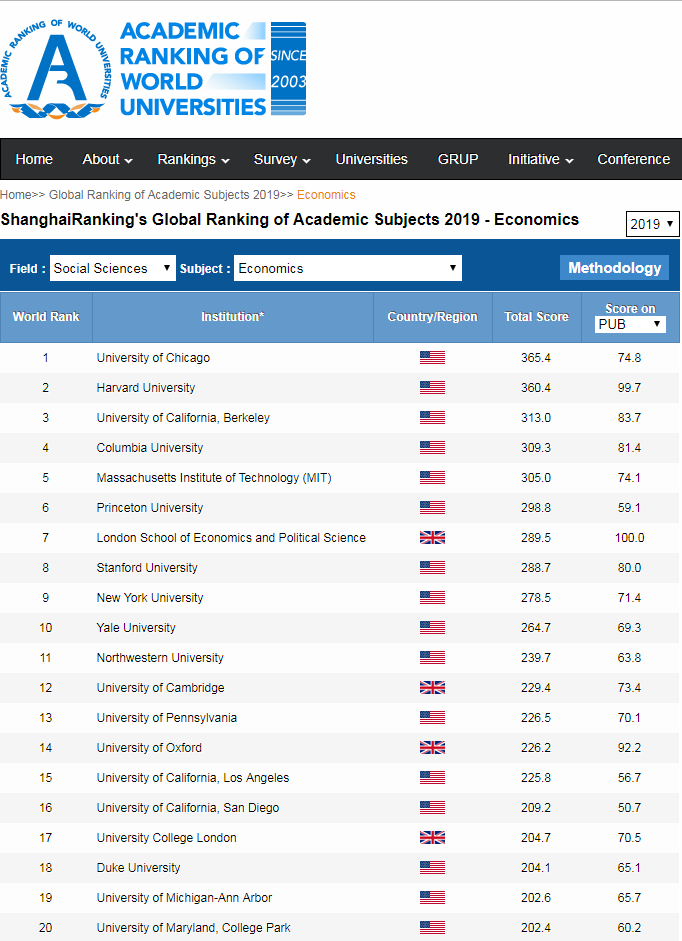Expand the About menu
The width and height of the screenshot is (682, 941).
[x=107, y=160]
